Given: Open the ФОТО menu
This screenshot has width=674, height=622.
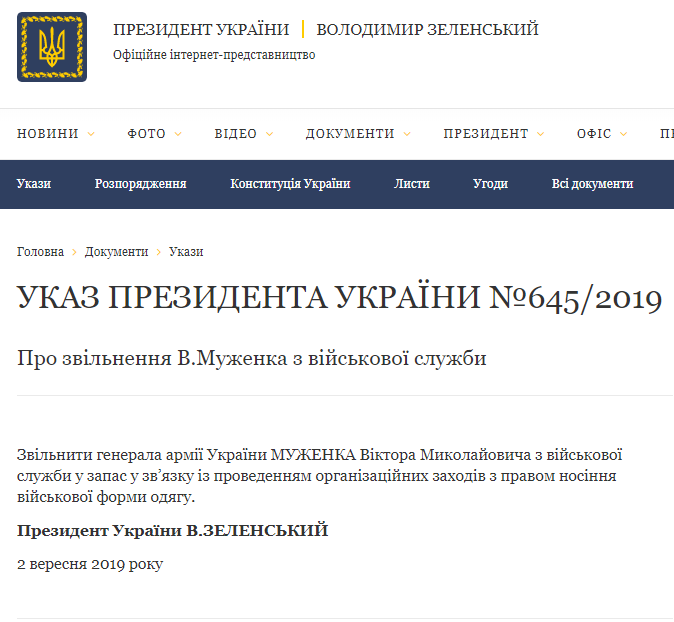Looking at the screenshot, I should [x=147, y=134].
